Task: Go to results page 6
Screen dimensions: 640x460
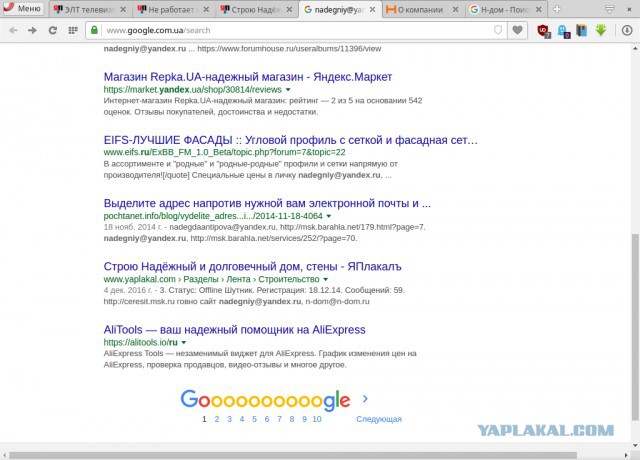Action: pyautogui.click(x=267, y=419)
